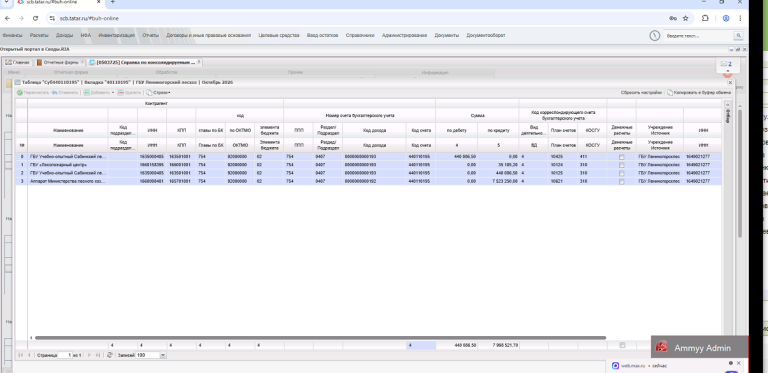Go to the previous page of records
Screen dimensions: 768x373
[29, 355]
